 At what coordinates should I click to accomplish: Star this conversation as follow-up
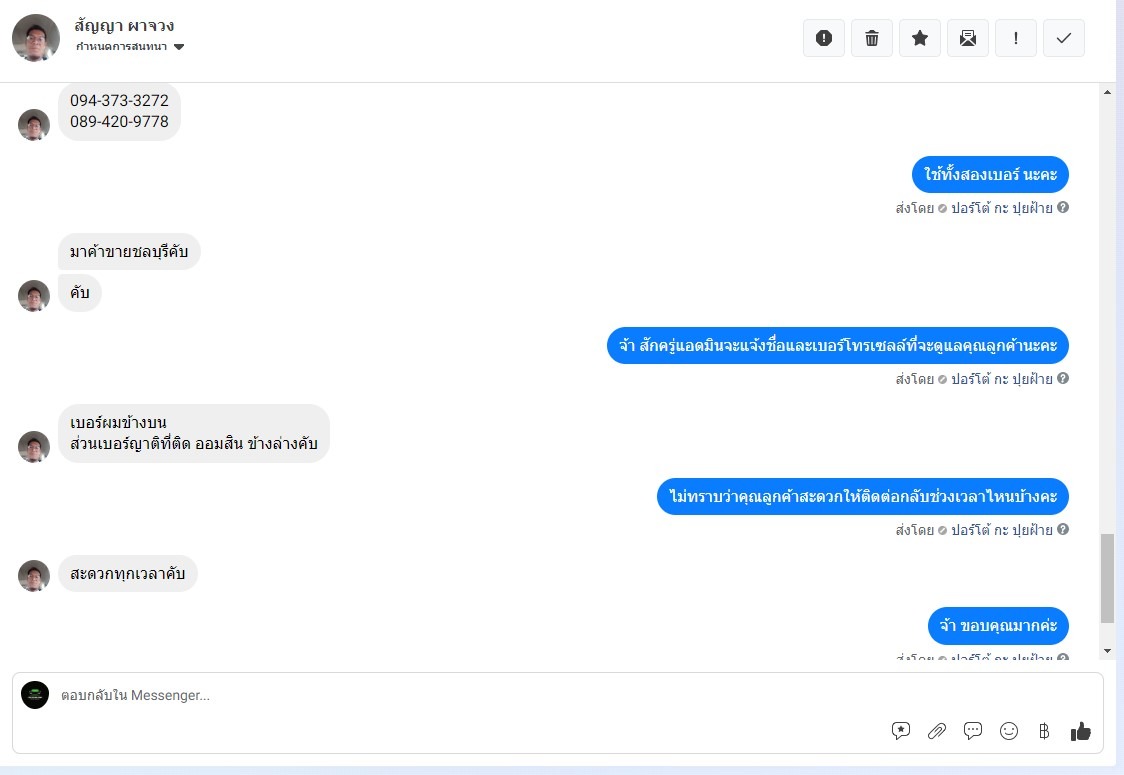(x=920, y=38)
